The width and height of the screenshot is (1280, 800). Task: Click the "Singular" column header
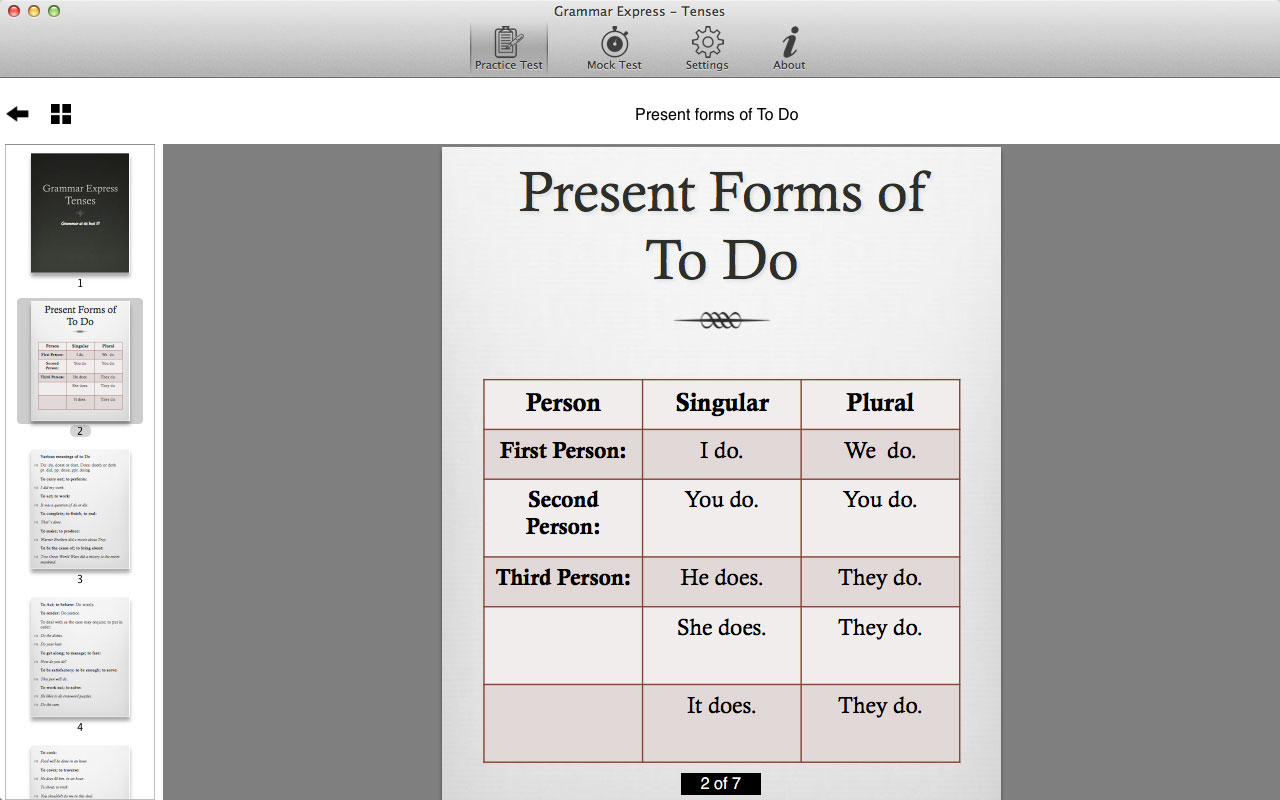coord(721,403)
